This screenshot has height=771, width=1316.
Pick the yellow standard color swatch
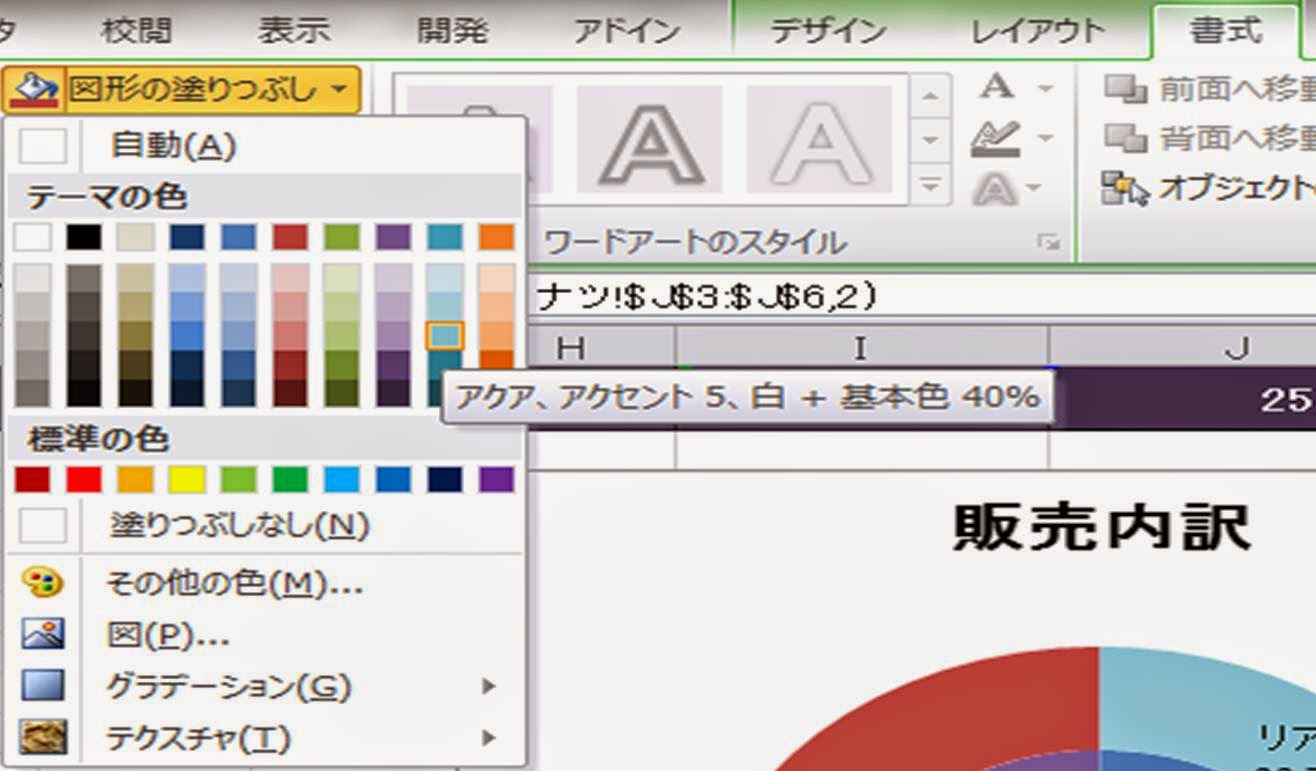[x=187, y=480]
